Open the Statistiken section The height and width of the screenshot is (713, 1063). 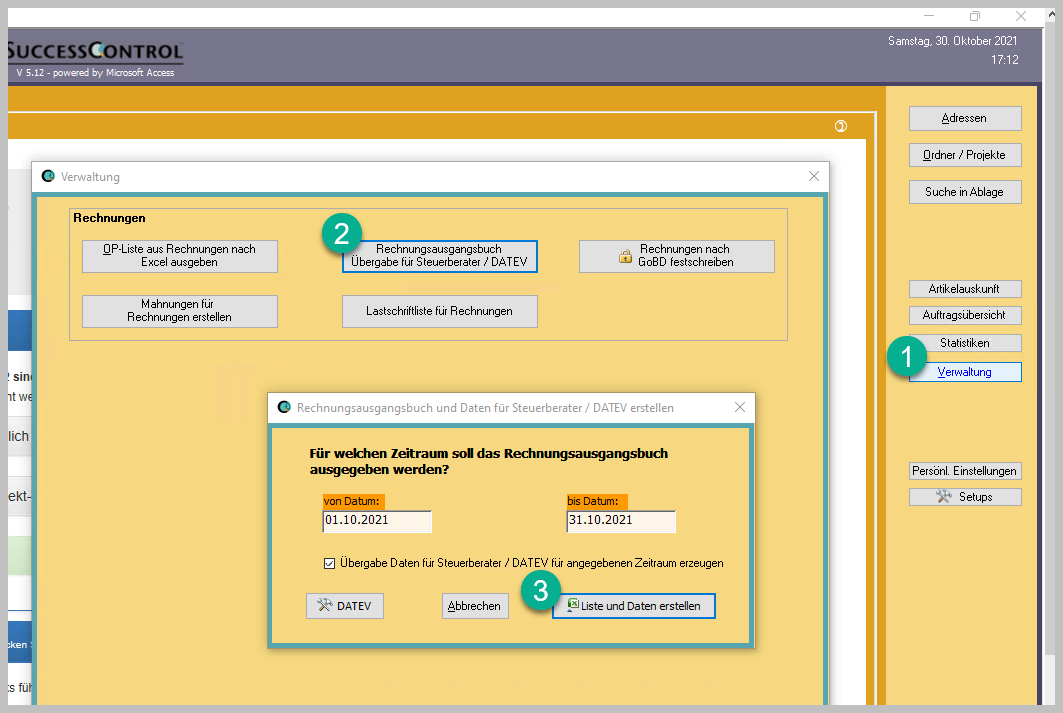click(x=965, y=343)
